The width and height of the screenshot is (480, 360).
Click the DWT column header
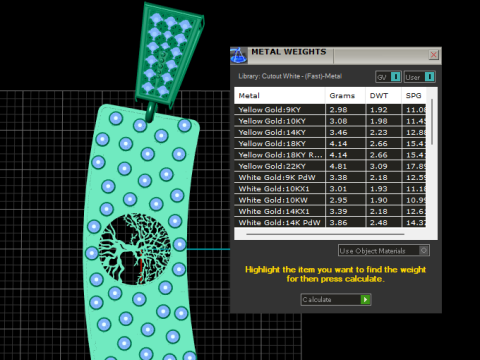[x=383, y=96]
